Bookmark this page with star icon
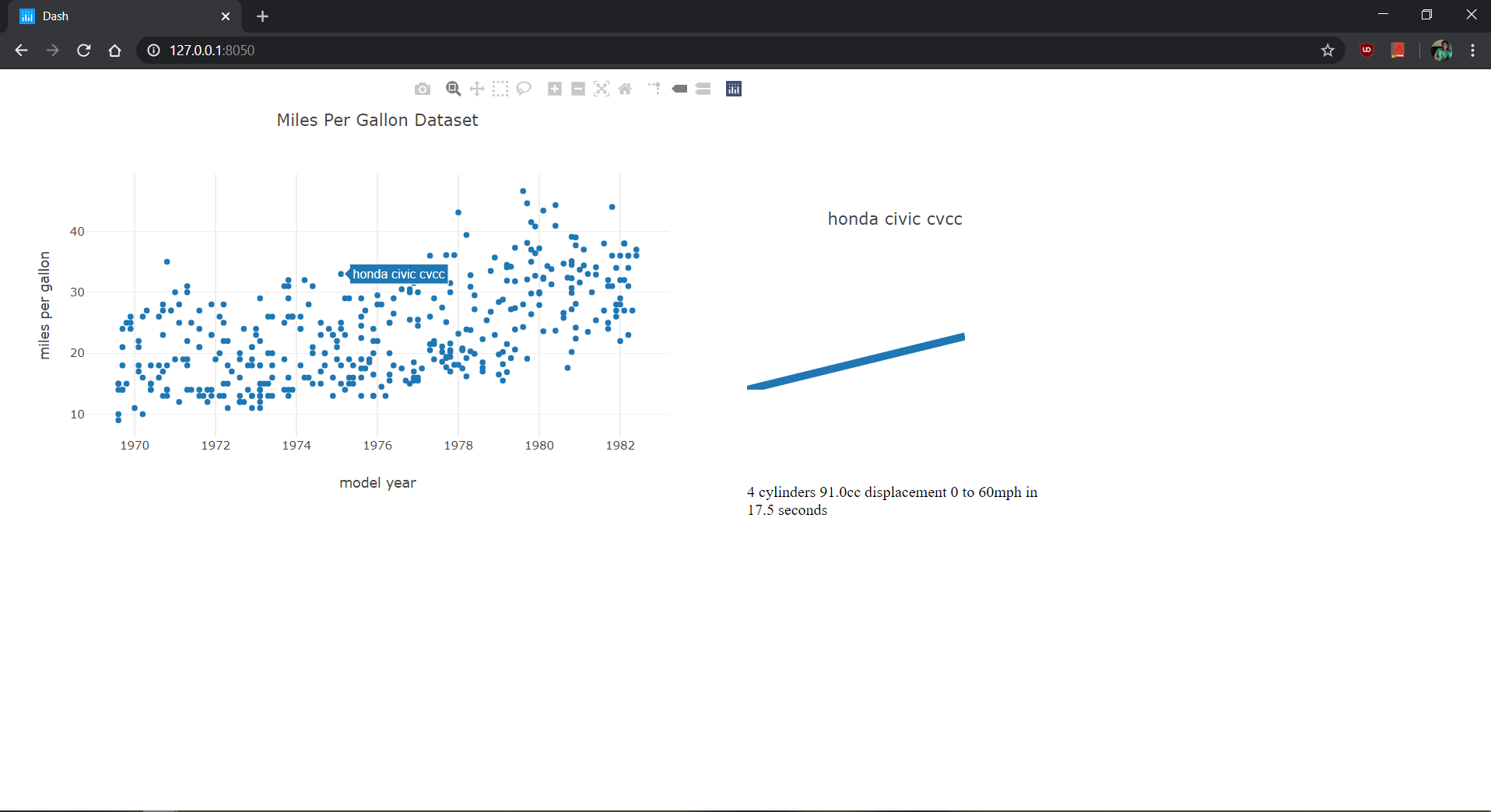 1328,51
